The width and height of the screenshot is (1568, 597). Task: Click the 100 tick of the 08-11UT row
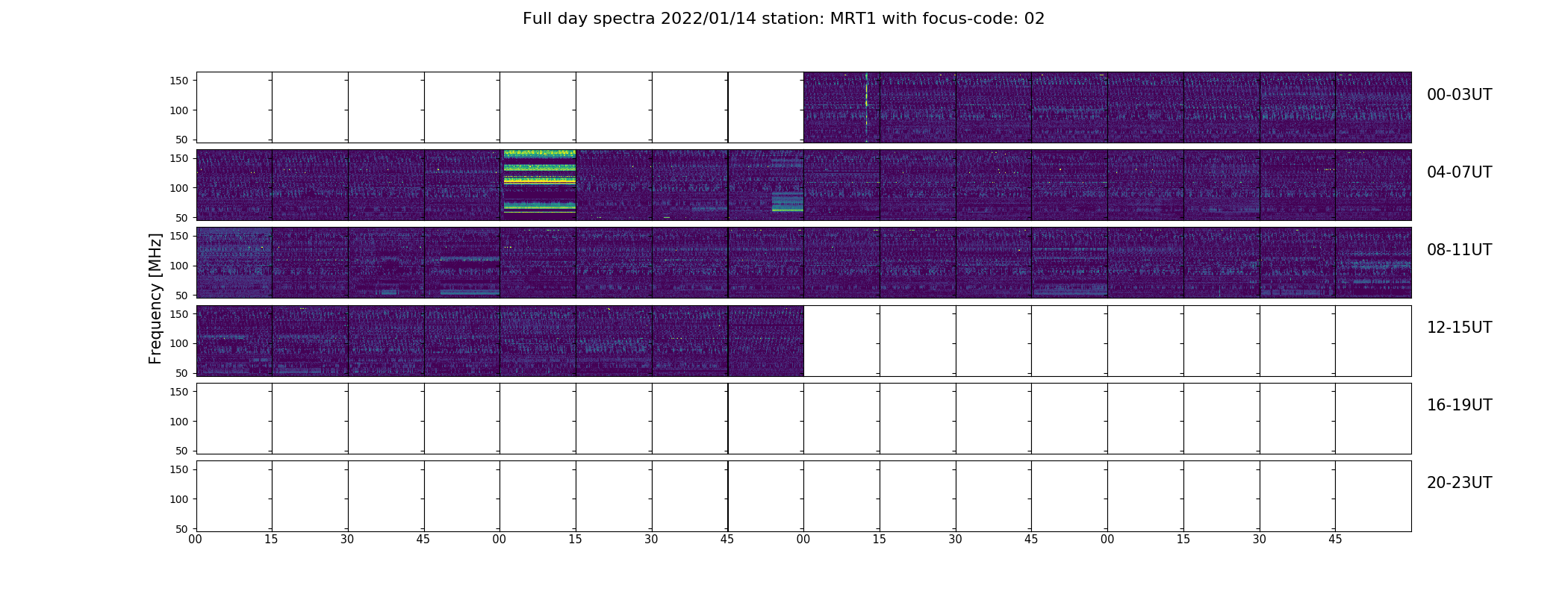point(178,266)
